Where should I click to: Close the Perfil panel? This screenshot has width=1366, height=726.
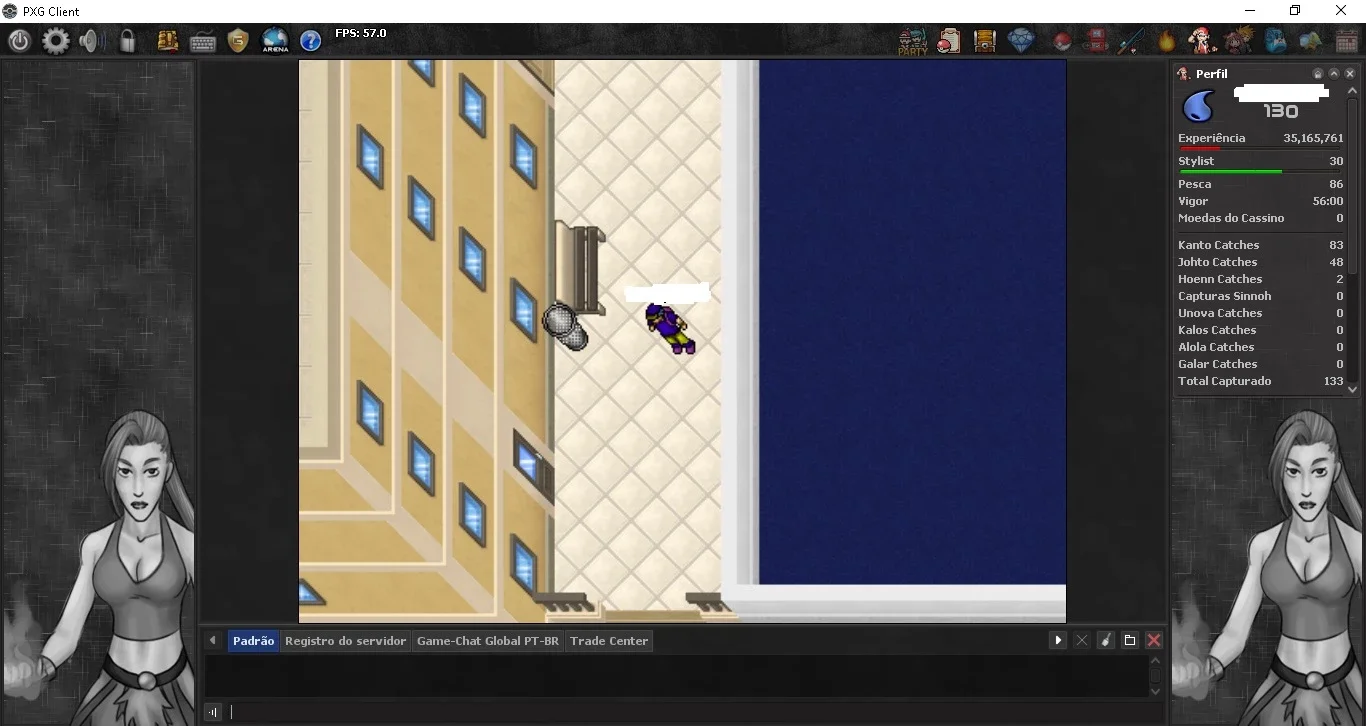coord(1350,74)
